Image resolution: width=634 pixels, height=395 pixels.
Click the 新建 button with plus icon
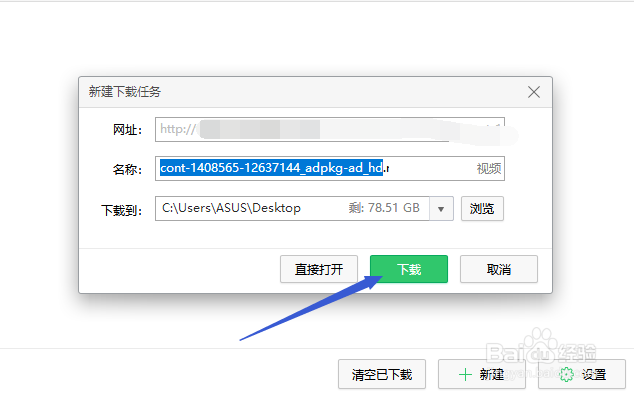[x=482, y=374]
